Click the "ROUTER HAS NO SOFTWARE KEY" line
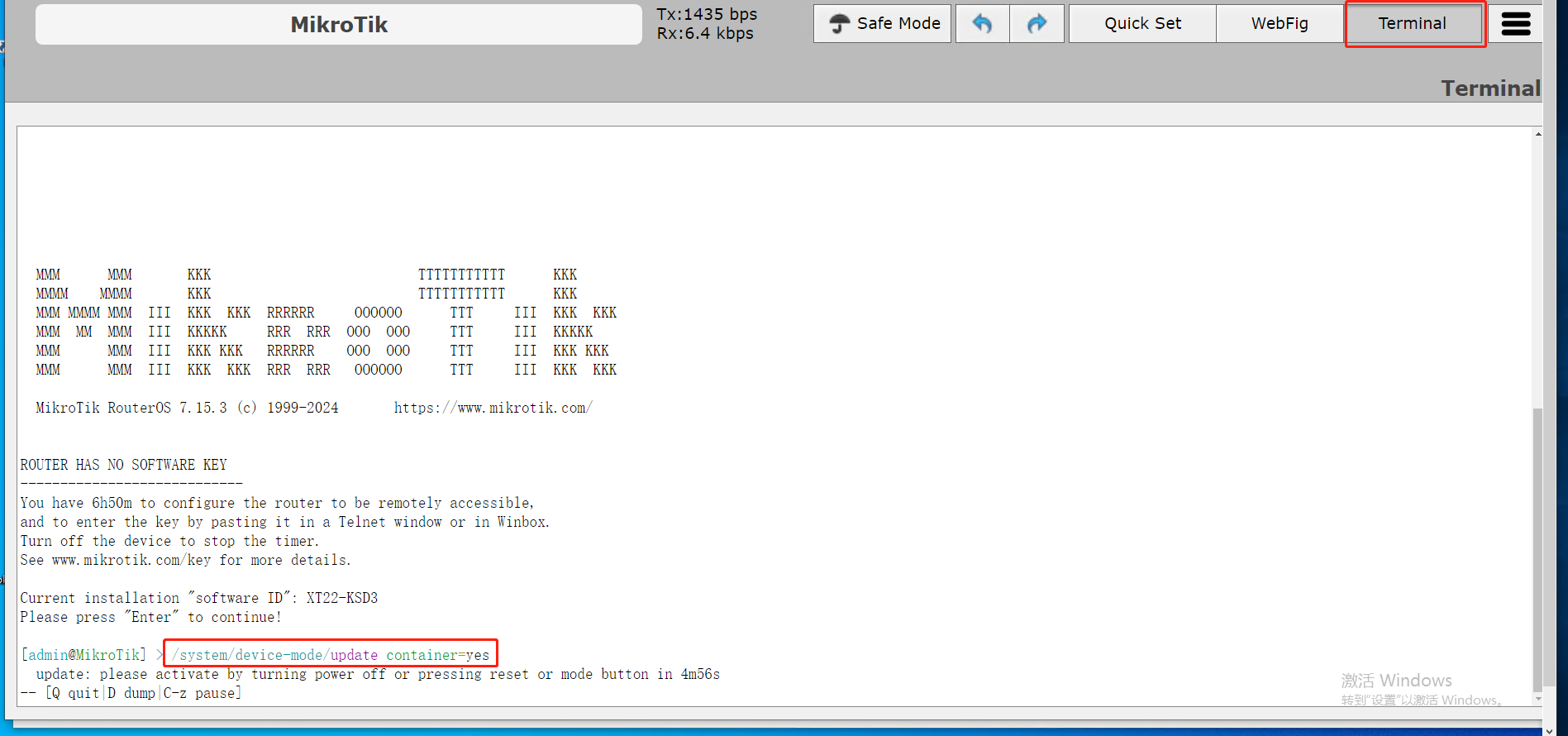The image size is (1568, 736). click(124, 465)
